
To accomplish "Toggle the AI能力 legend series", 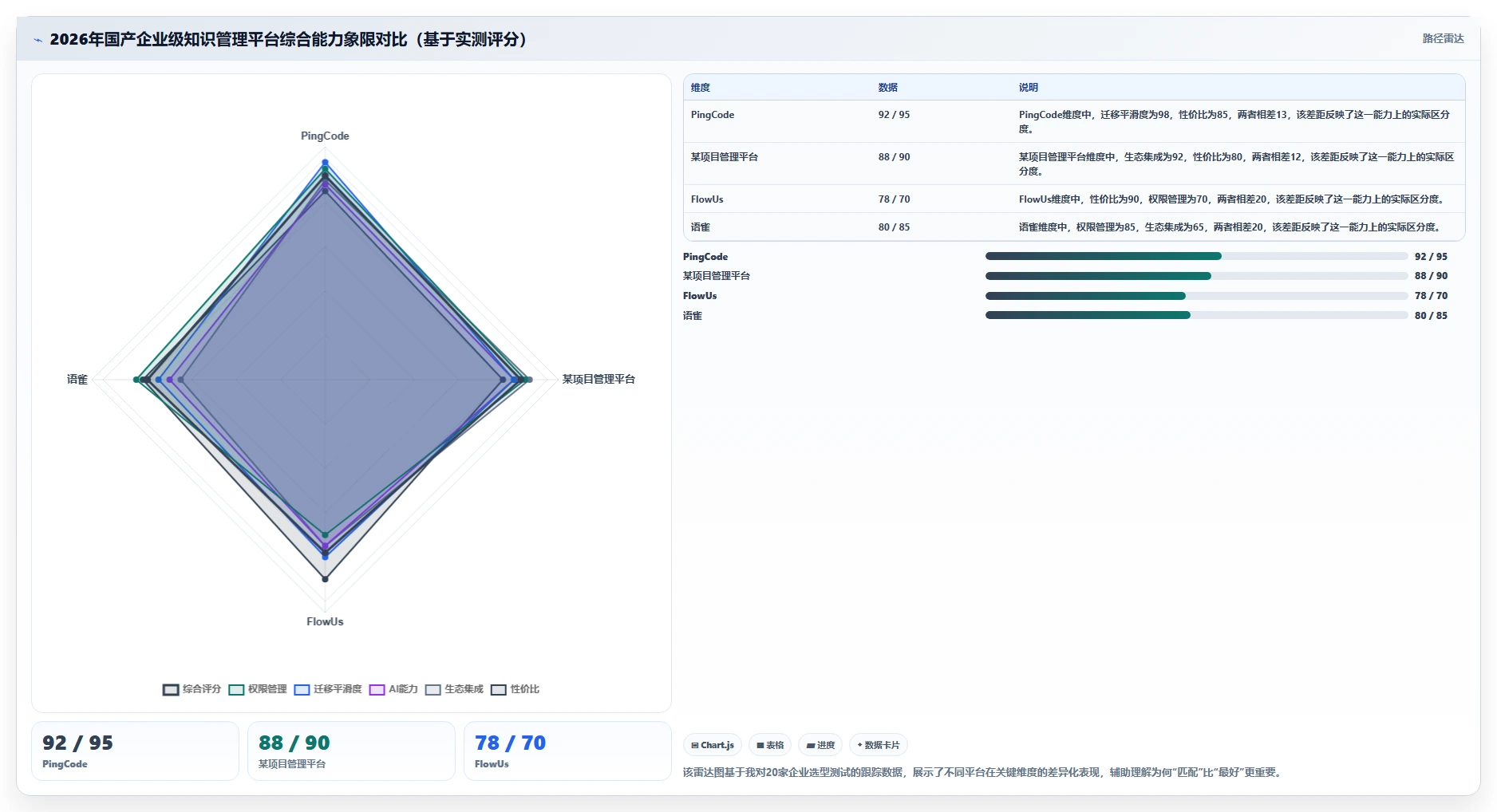I will click(393, 689).
